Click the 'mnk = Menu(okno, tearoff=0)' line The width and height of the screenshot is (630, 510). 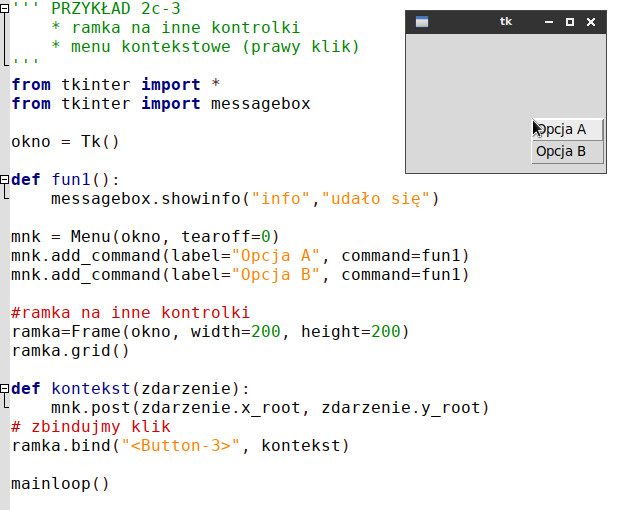pos(145,236)
